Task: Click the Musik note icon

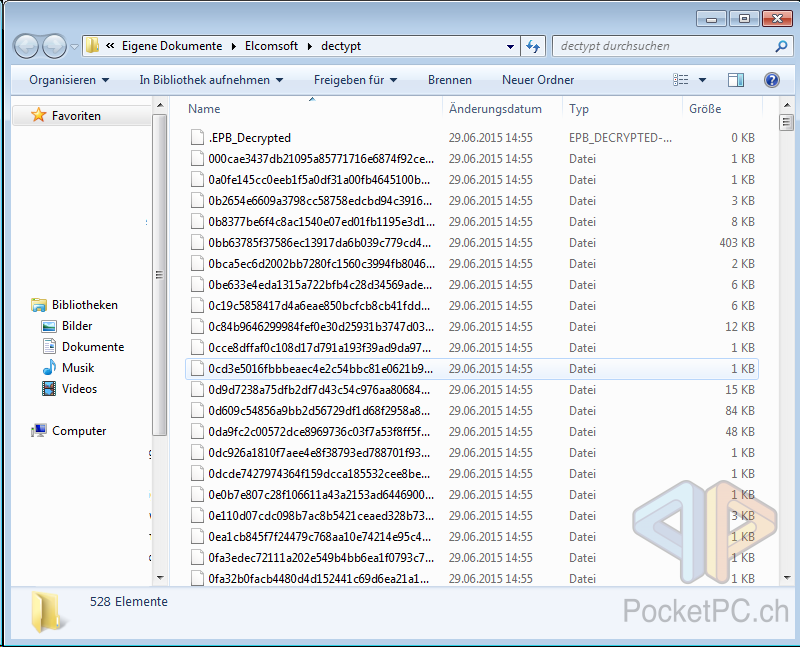Action: coord(49,367)
